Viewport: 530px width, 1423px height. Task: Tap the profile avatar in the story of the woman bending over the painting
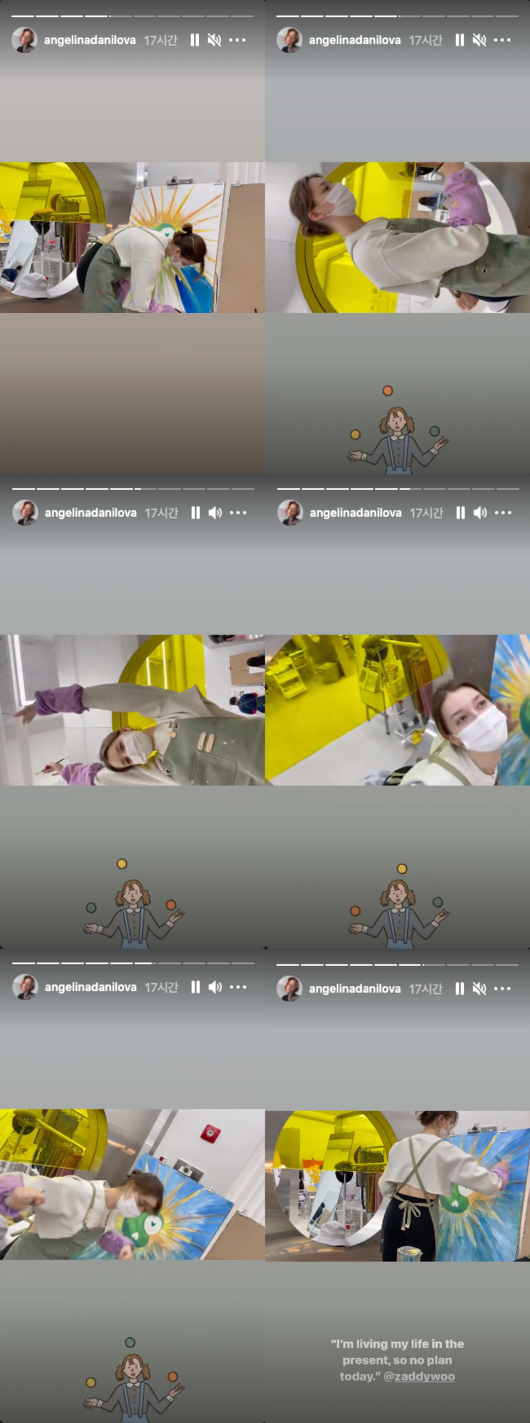click(24, 40)
